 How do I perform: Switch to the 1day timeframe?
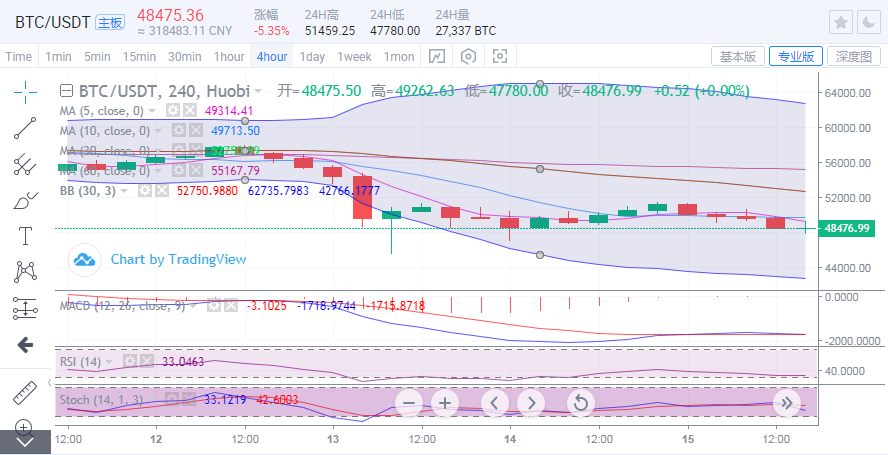tap(312, 57)
